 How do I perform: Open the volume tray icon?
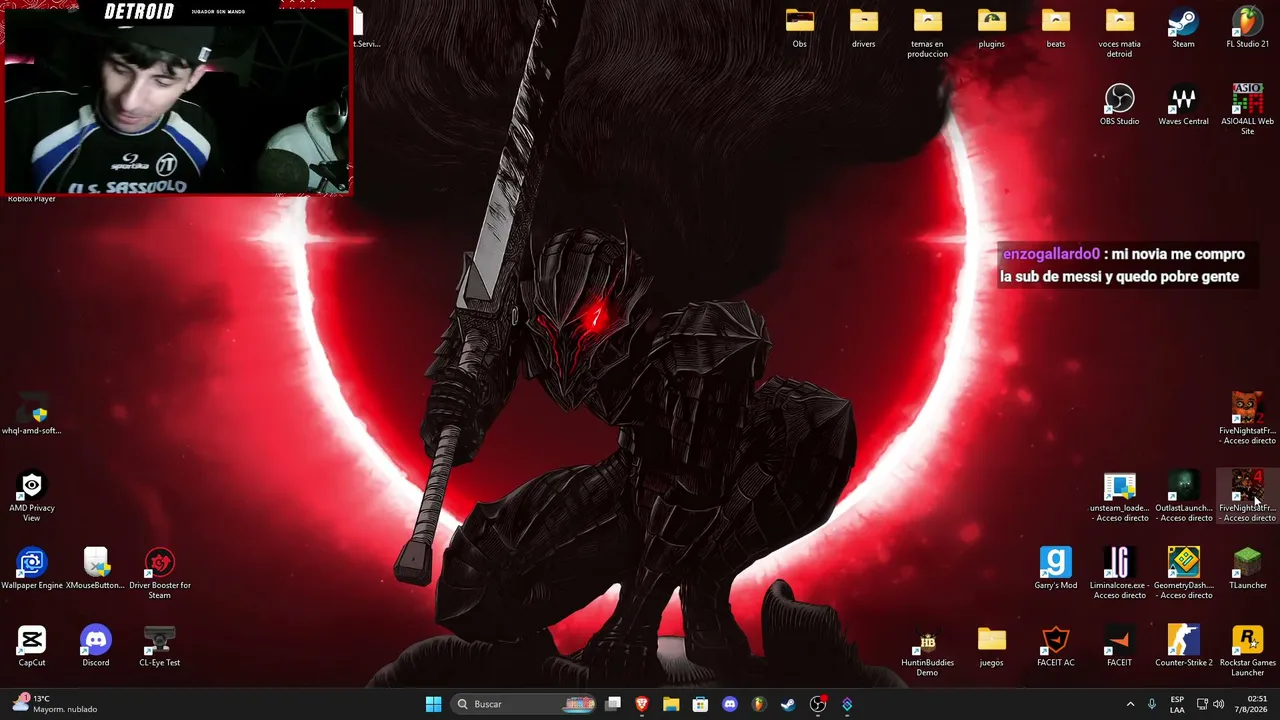(x=1218, y=704)
